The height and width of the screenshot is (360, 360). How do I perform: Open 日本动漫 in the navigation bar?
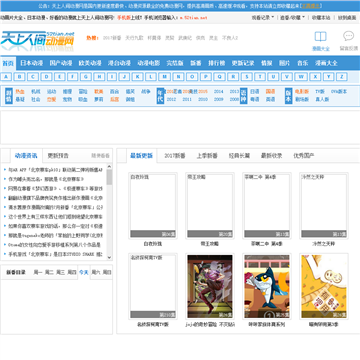[x=32, y=63]
